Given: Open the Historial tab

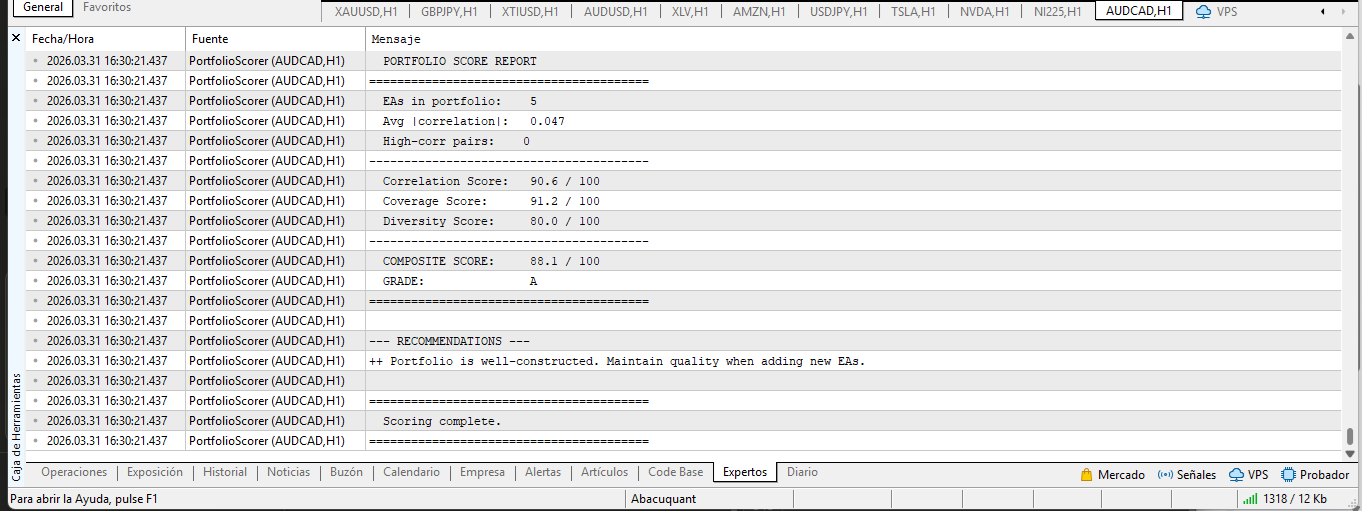Looking at the screenshot, I should pyautogui.click(x=225, y=472).
